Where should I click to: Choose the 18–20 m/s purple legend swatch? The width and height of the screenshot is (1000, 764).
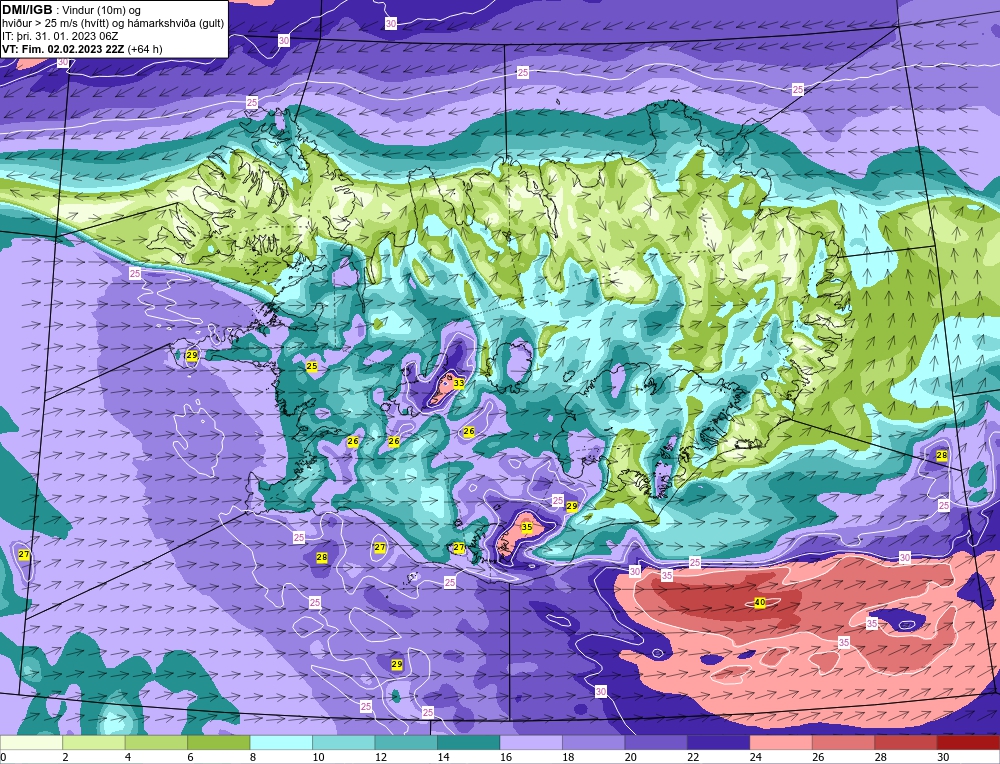tap(594, 742)
